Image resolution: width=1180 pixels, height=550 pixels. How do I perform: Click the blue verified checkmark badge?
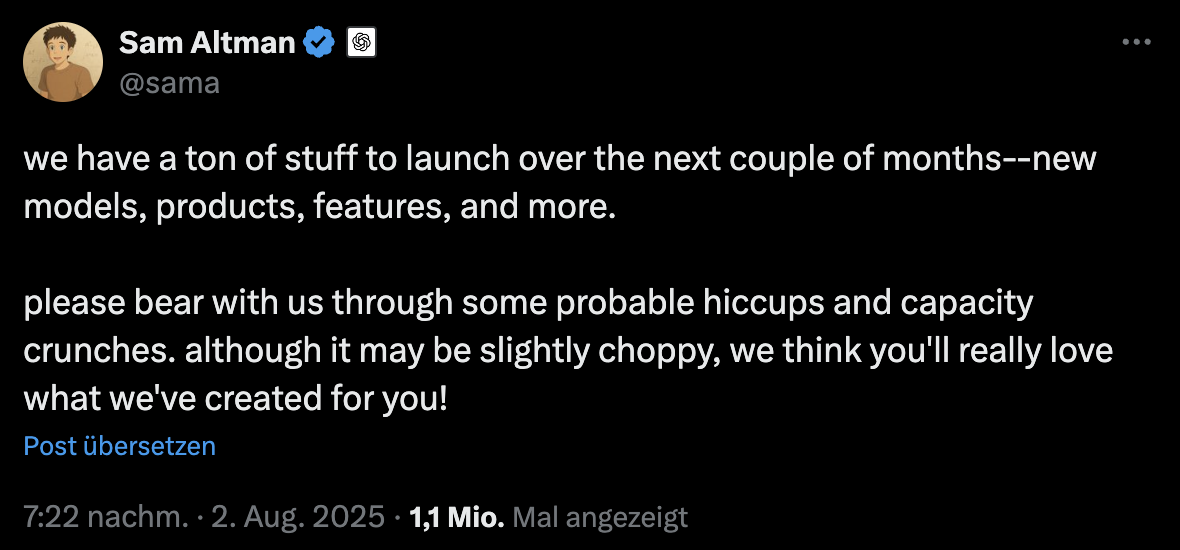[x=319, y=43]
